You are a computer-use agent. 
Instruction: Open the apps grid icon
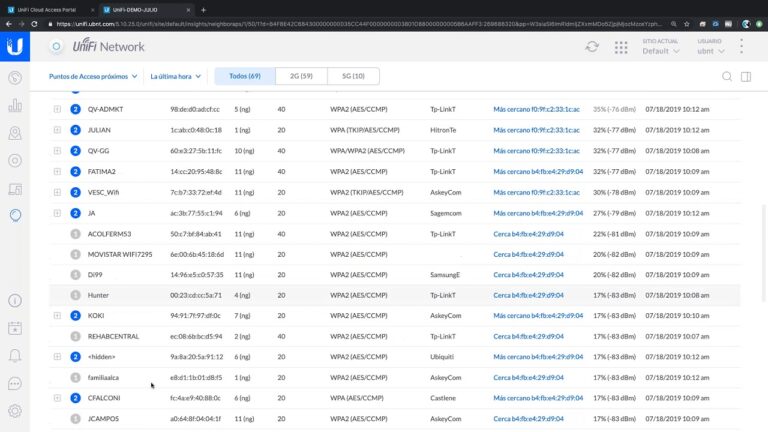coord(621,47)
